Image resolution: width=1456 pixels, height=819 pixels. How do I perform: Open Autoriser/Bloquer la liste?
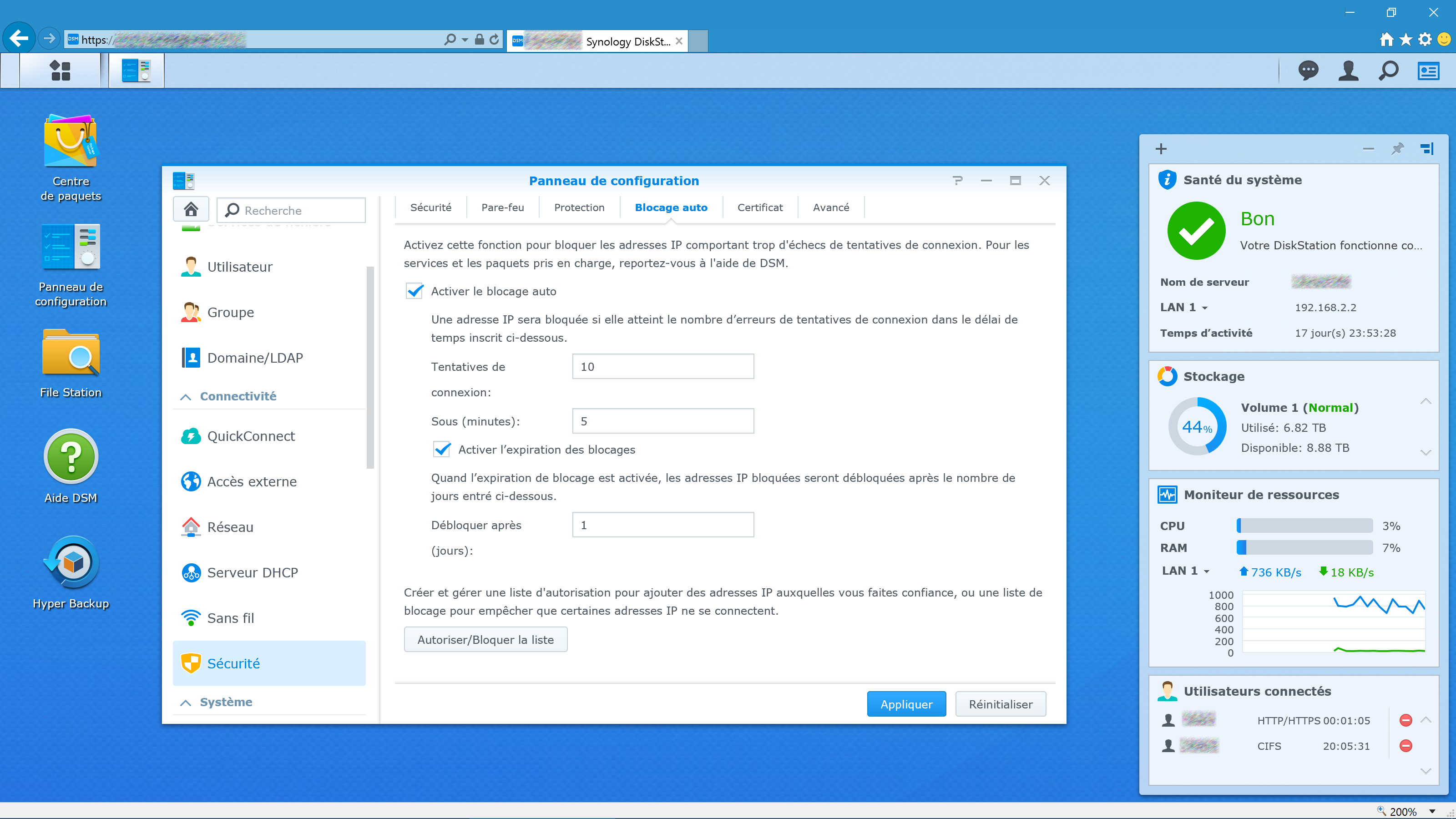(x=485, y=640)
